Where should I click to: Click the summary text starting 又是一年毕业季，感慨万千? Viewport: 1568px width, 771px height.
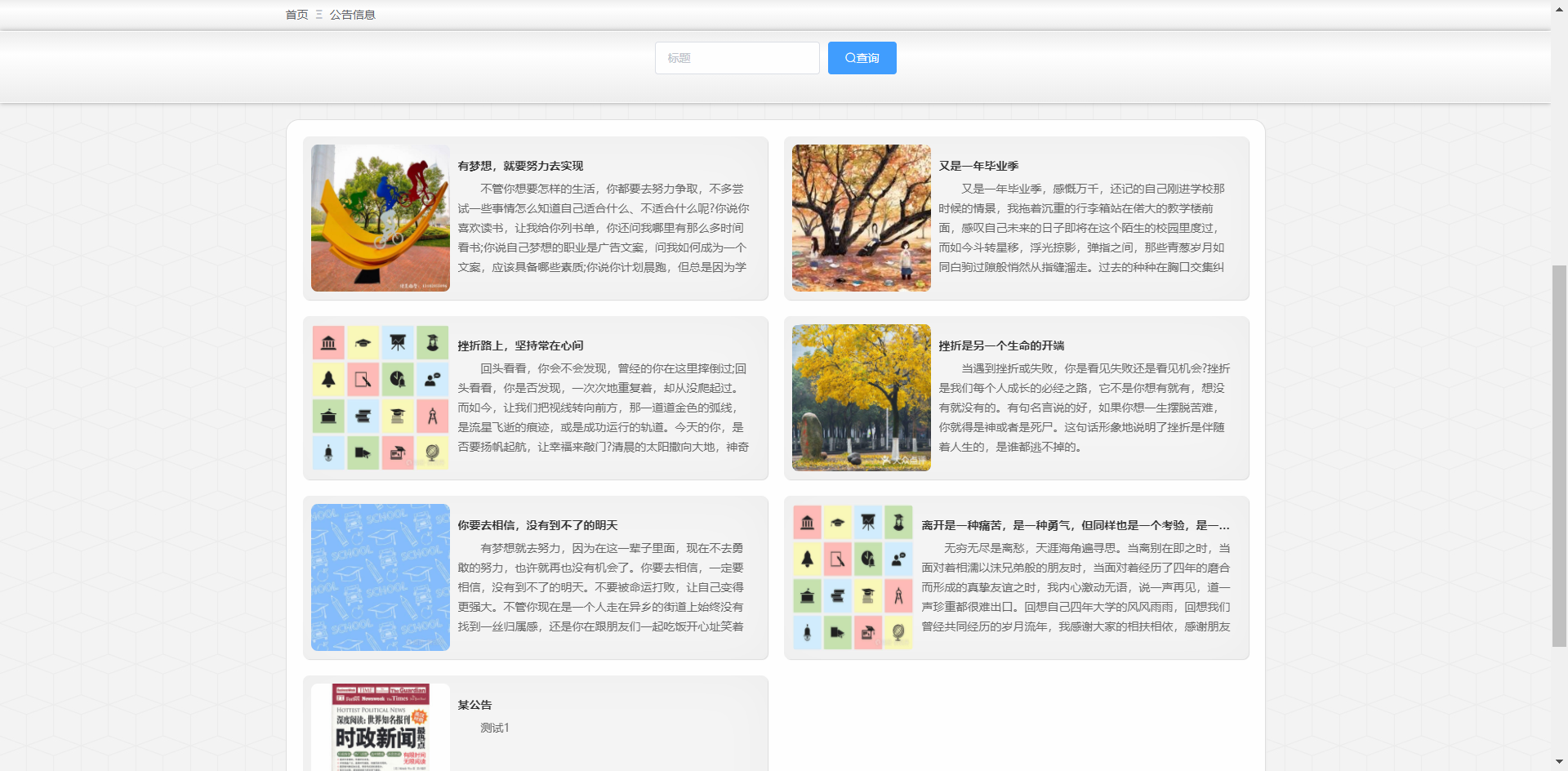click(x=1082, y=228)
